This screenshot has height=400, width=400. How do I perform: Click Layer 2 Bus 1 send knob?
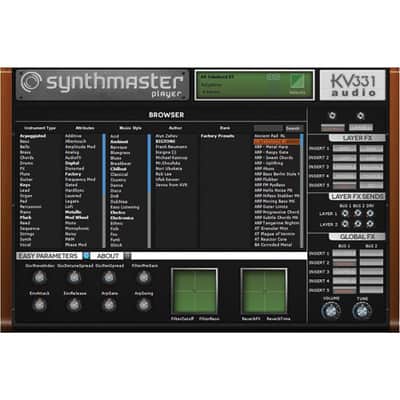[345, 224]
